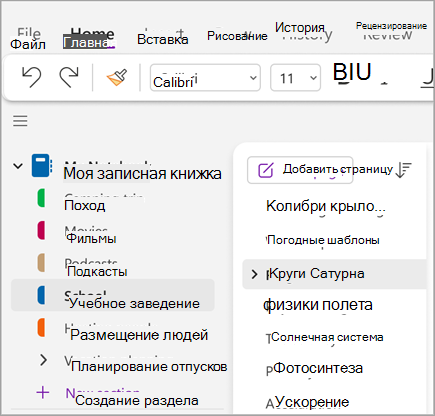435x416 pixels.
Task: Open the font size 11 dropdown
Action: (x=295, y=78)
